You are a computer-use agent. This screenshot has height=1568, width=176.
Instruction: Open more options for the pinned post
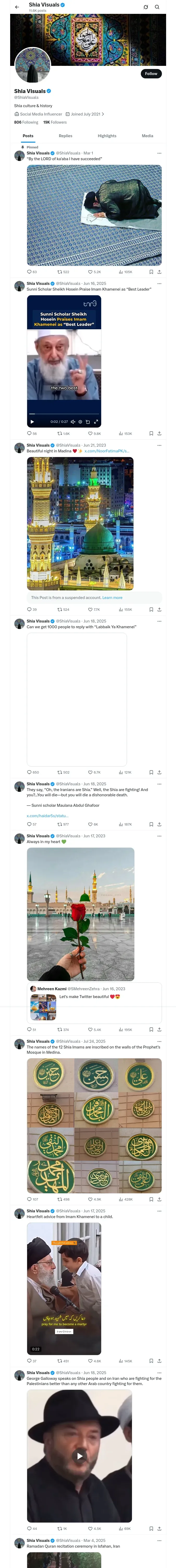[x=160, y=153]
